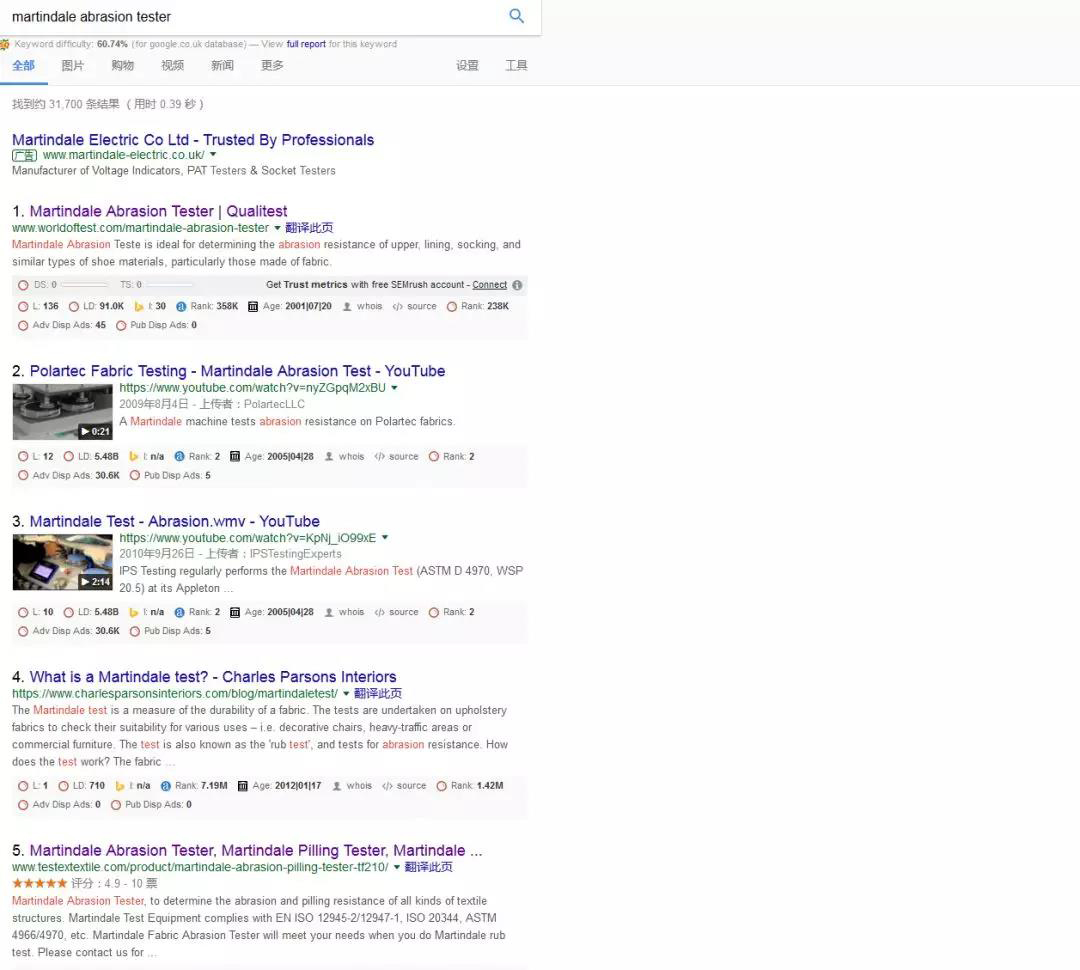Image resolution: width=1080 pixels, height=970 pixels.
Task: Expand the arrow beside the Polartec YouTube URL
Action: 394,388
